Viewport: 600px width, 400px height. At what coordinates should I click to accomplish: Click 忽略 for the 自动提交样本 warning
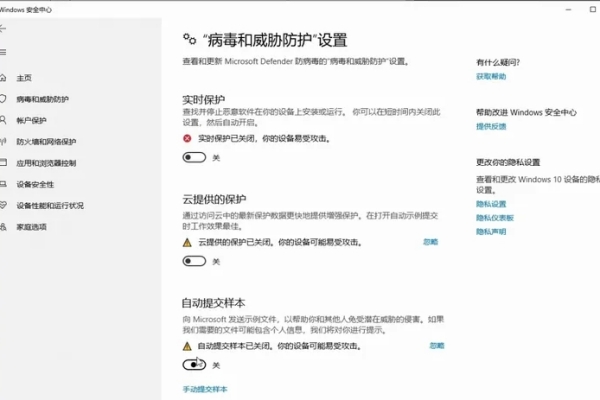point(437,346)
